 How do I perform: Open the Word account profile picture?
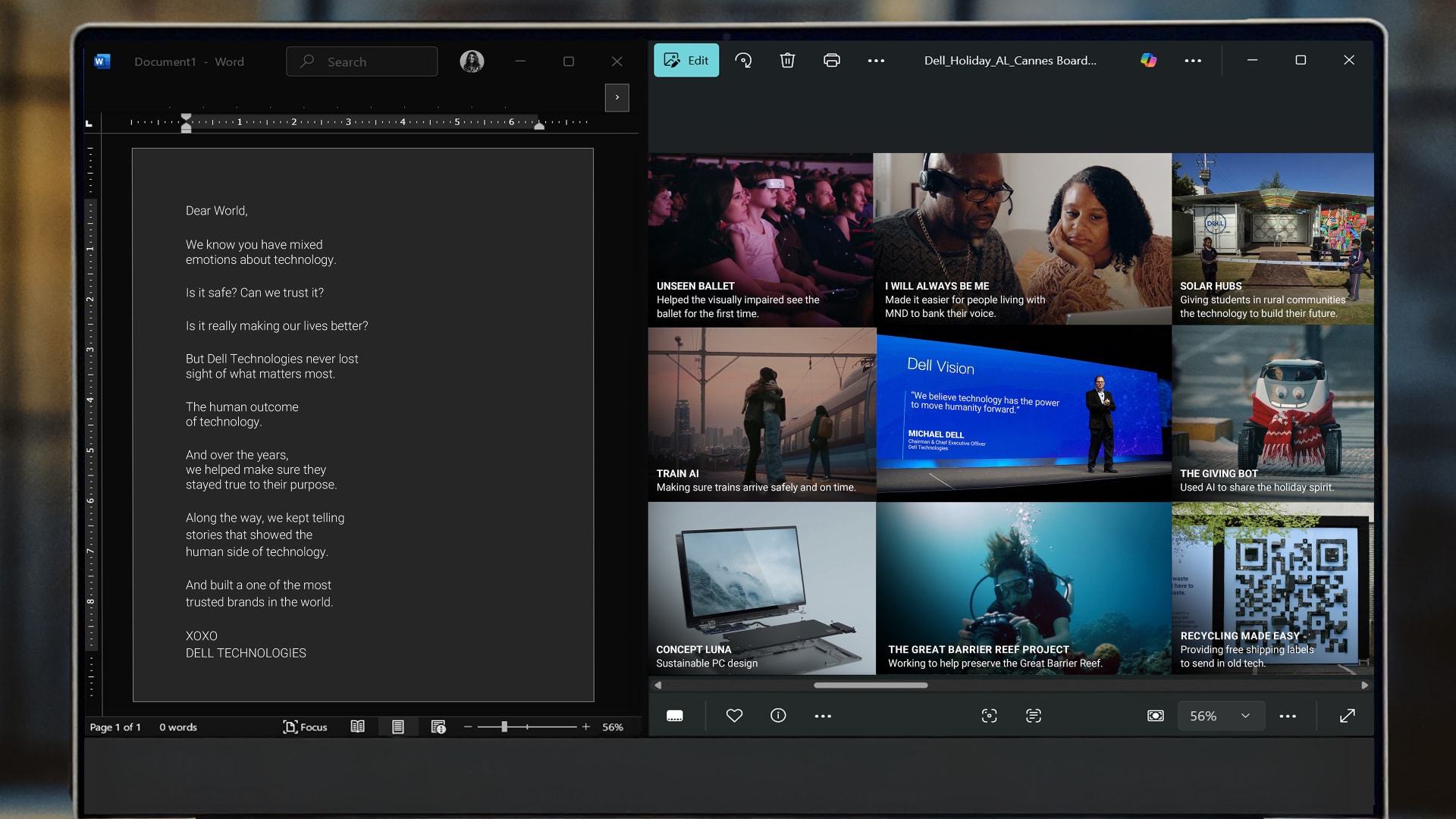472,61
